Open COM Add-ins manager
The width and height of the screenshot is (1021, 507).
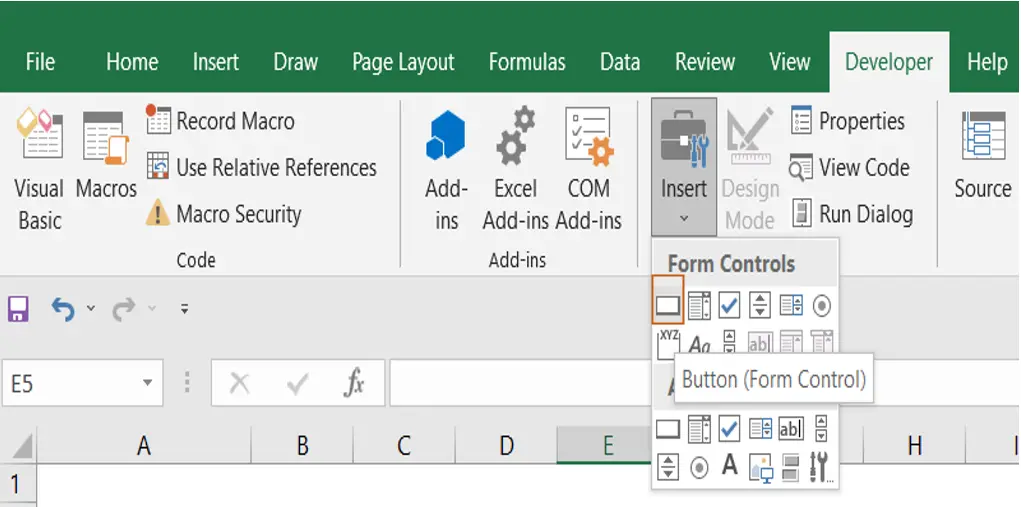tap(589, 169)
